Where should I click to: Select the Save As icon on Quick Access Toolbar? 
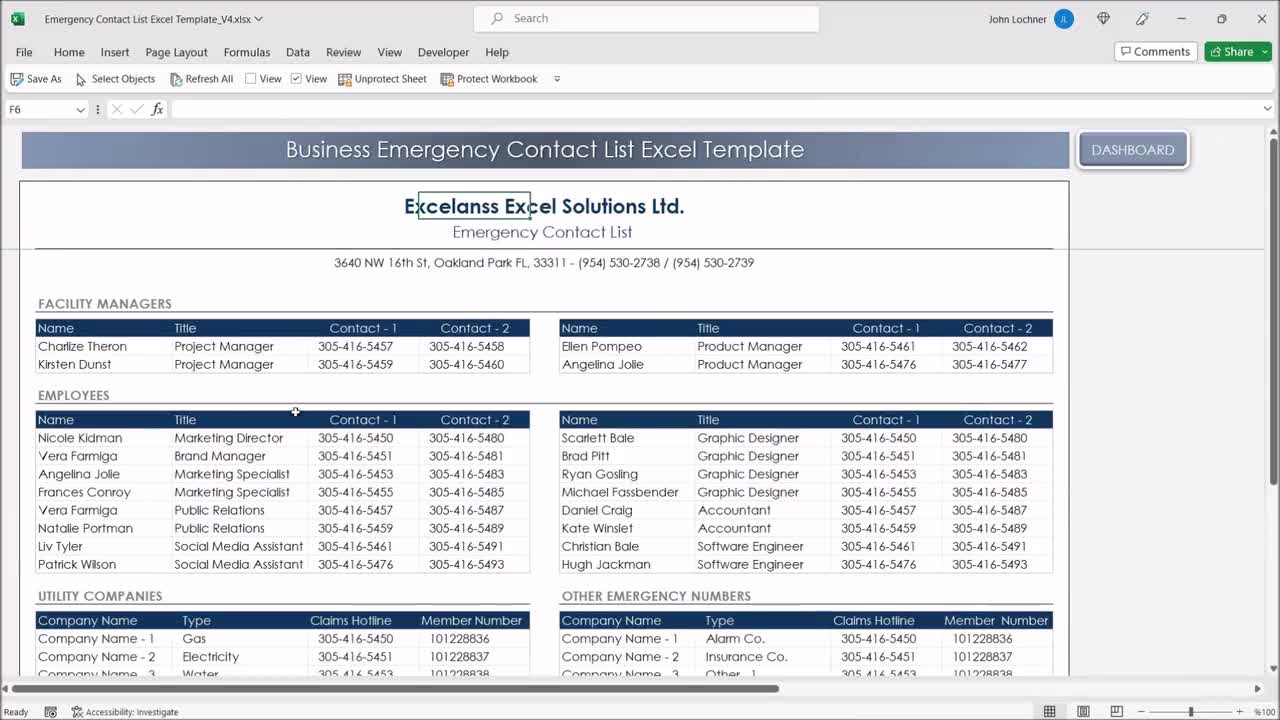[17, 79]
